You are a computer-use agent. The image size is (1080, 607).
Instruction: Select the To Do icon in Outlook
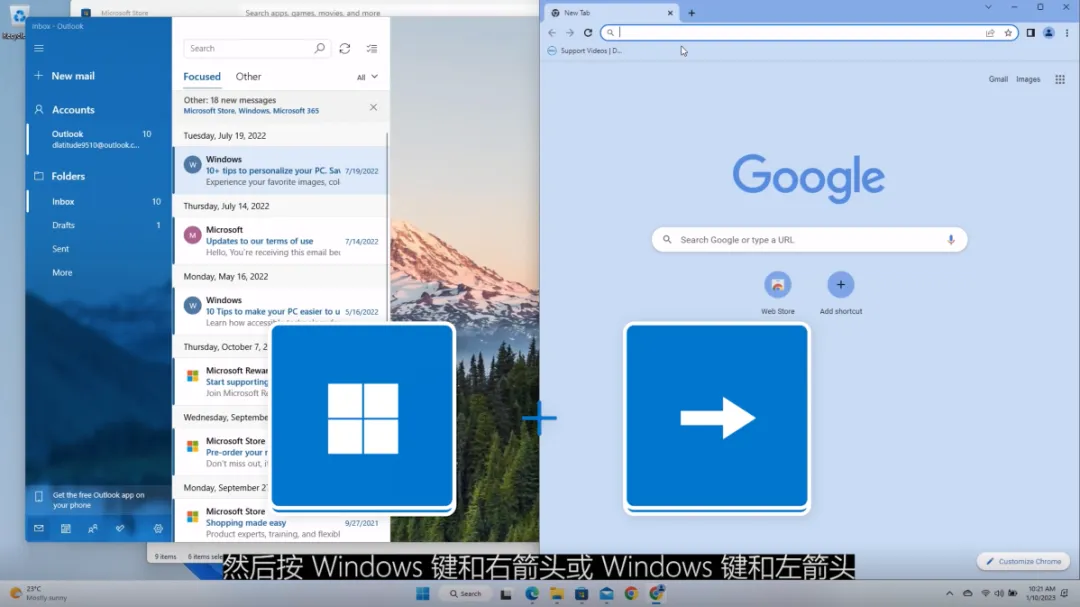[120, 528]
